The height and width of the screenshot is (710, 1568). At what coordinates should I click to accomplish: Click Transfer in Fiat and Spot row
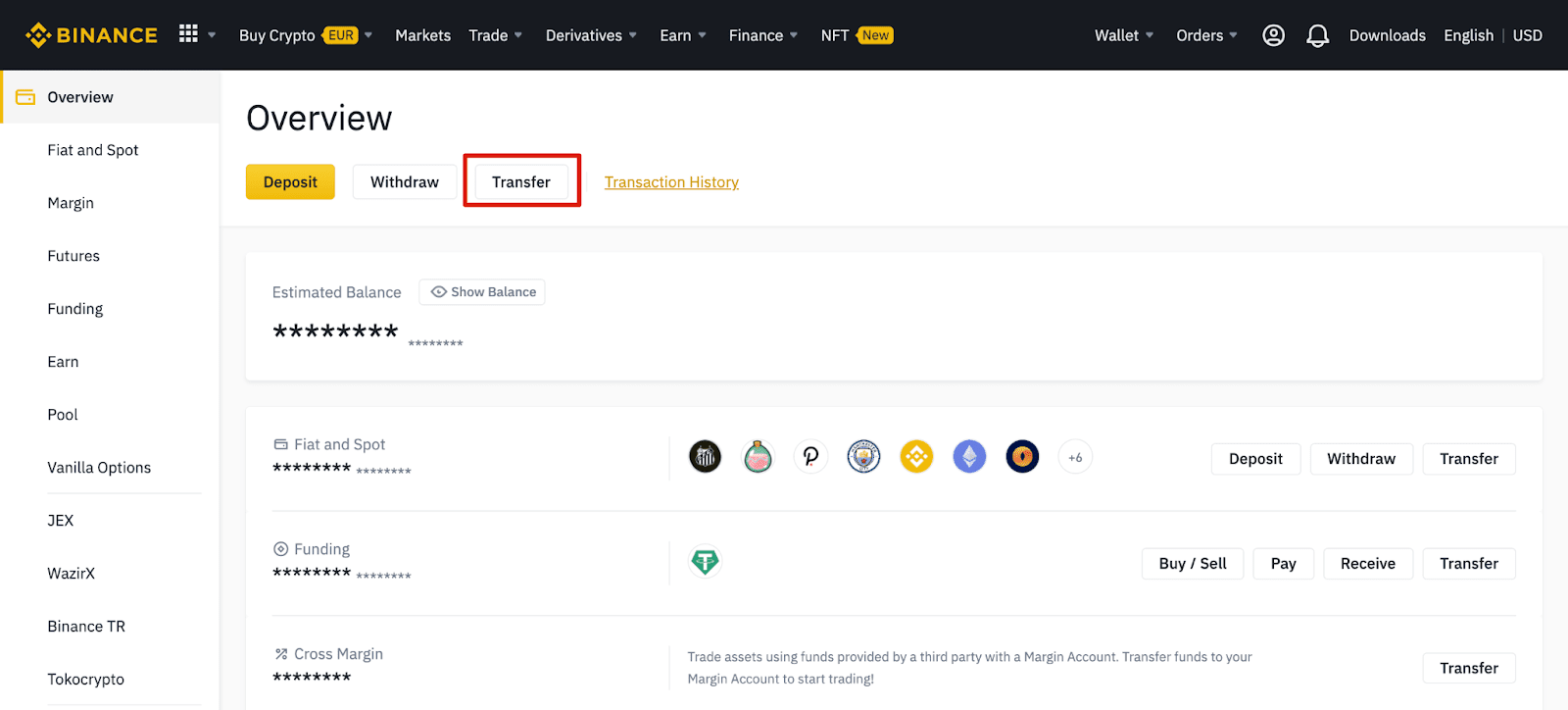point(1469,459)
